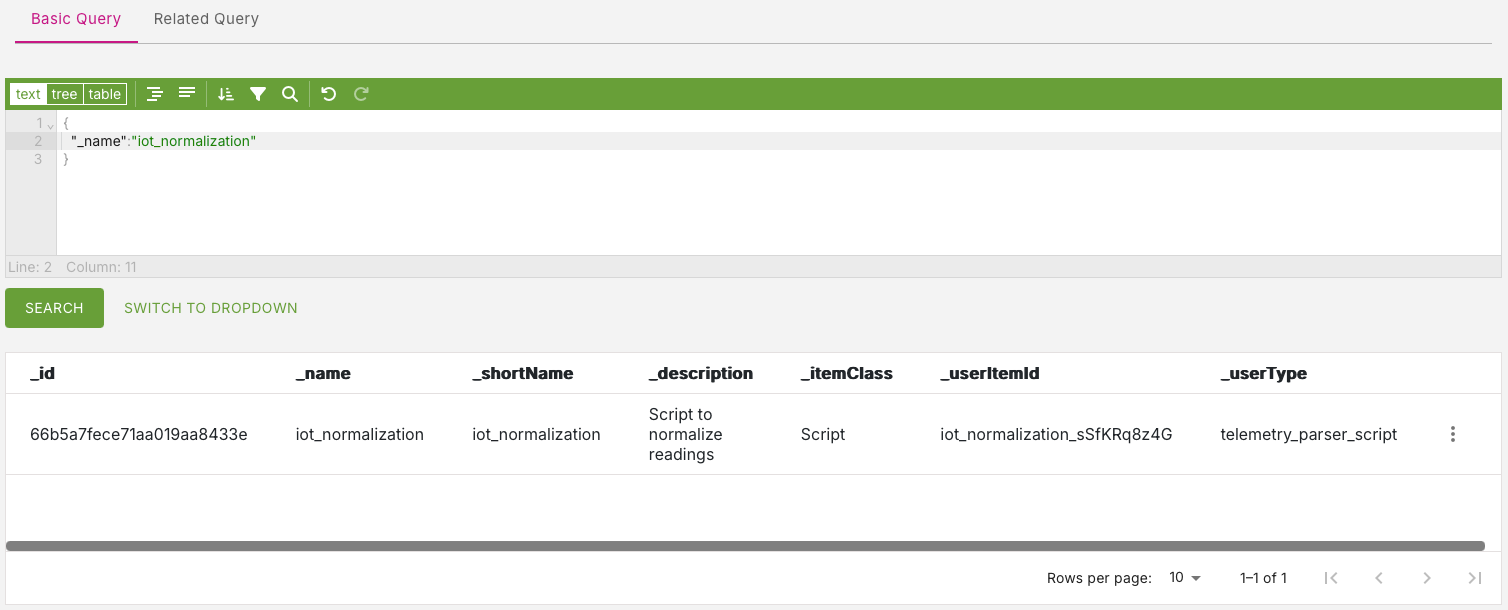Open the row actions three-dot menu

pos(1452,434)
